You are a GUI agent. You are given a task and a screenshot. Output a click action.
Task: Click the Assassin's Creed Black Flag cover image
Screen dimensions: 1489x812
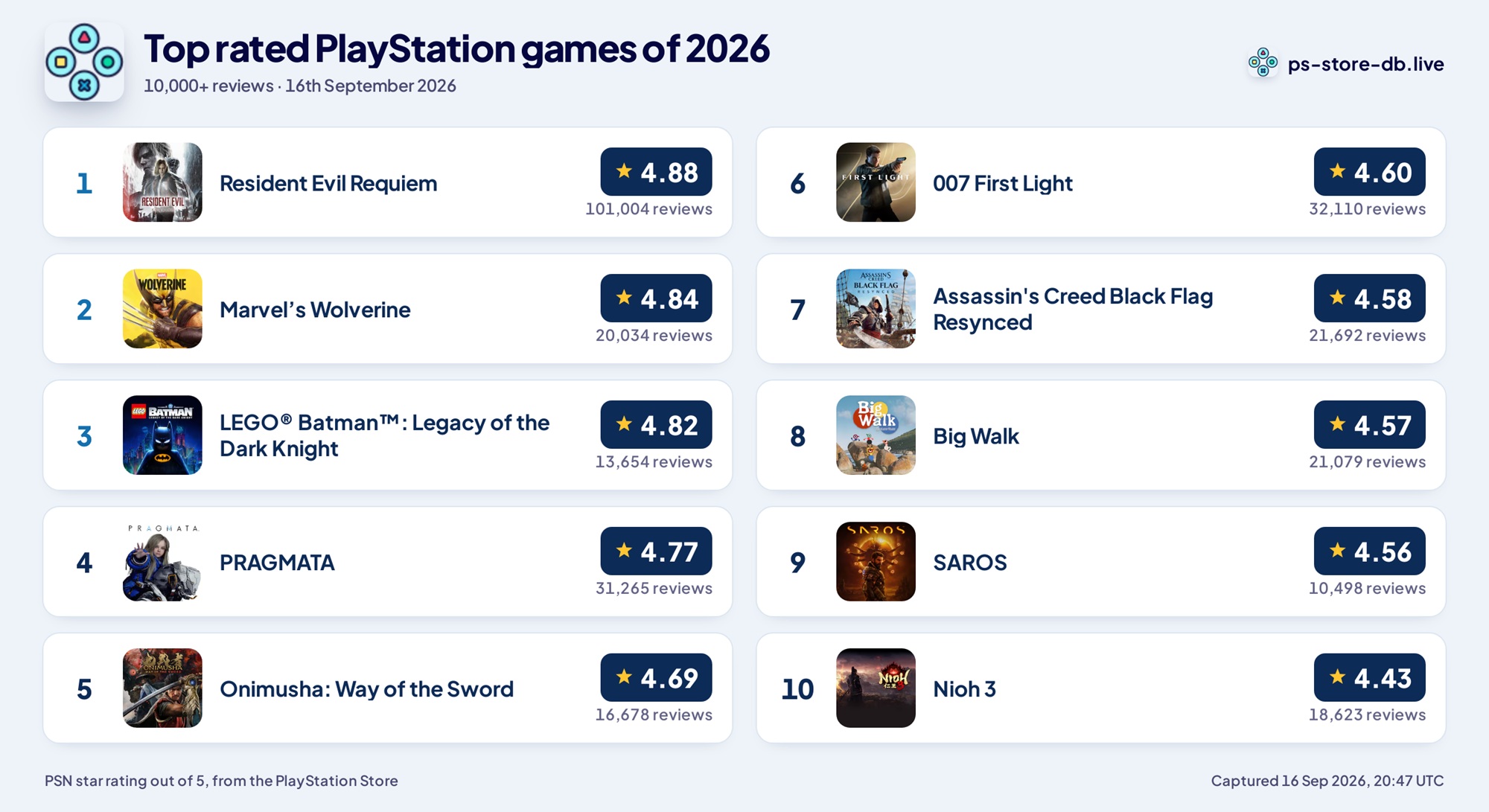[x=876, y=309]
